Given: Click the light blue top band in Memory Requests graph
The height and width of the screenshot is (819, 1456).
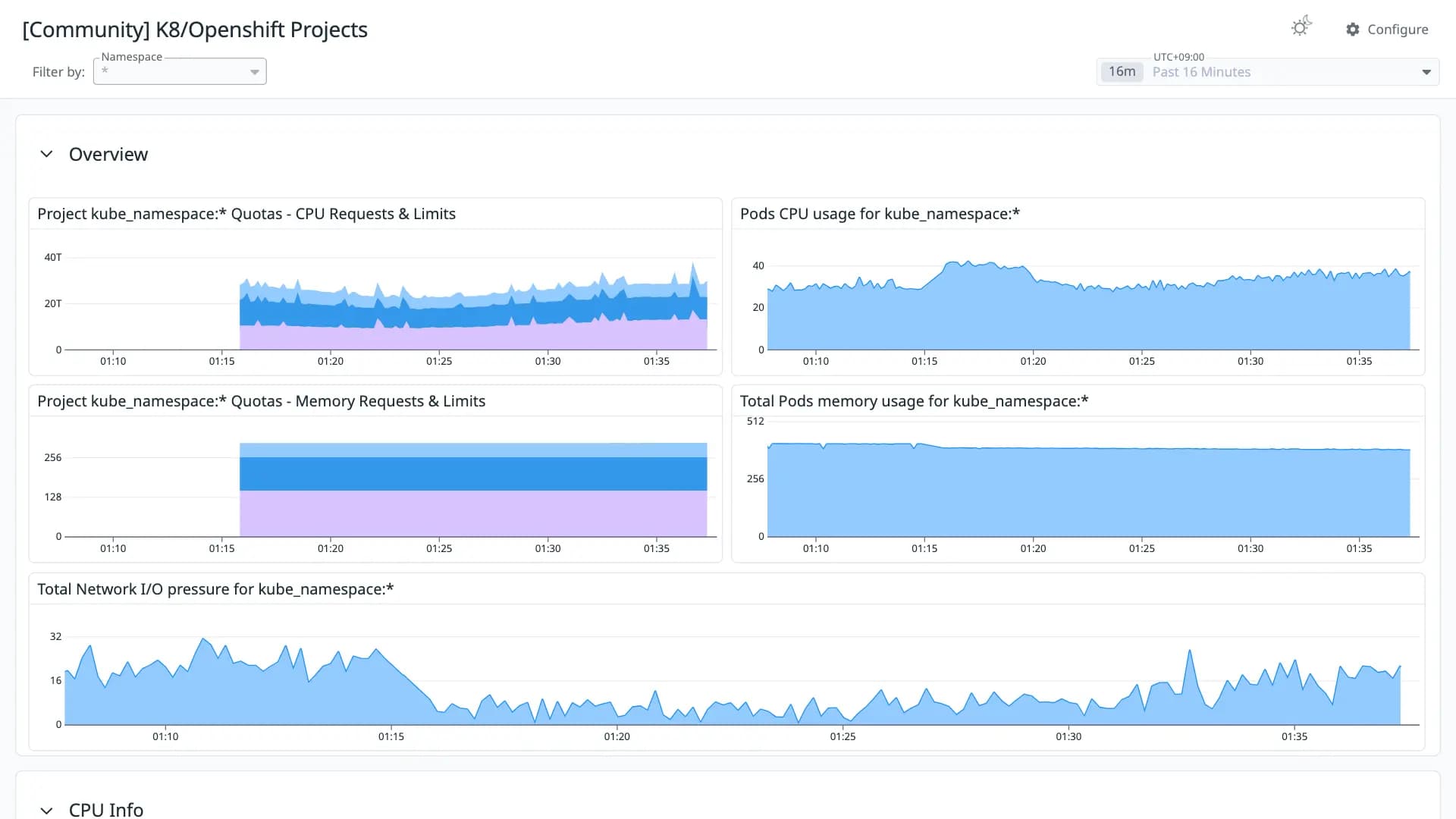Looking at the screenshot, I should [473, 450].
